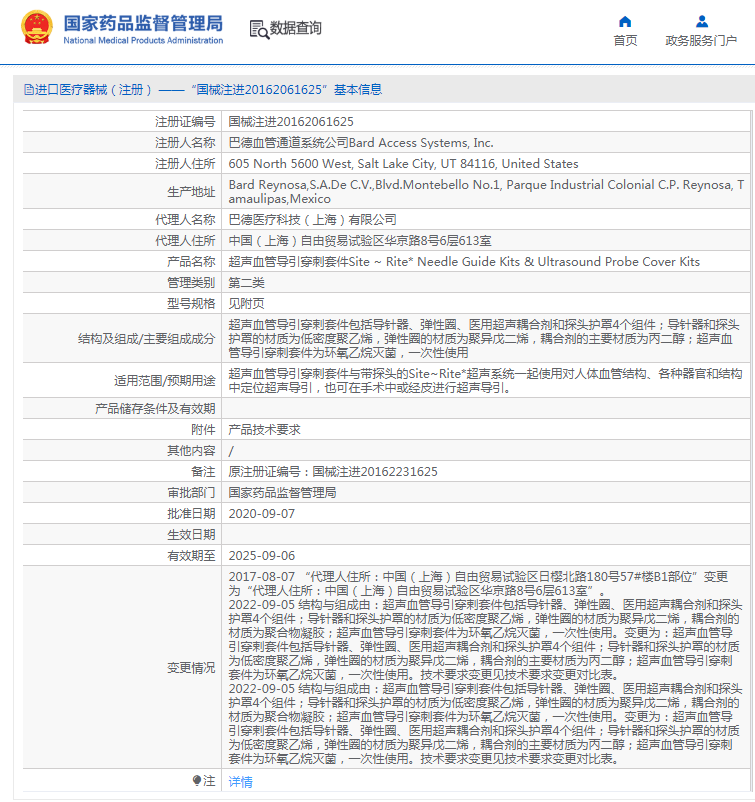755x802 pixels.
Task: Click the 产品储存条件及有效期 label
Action: (x=155, y=409)
